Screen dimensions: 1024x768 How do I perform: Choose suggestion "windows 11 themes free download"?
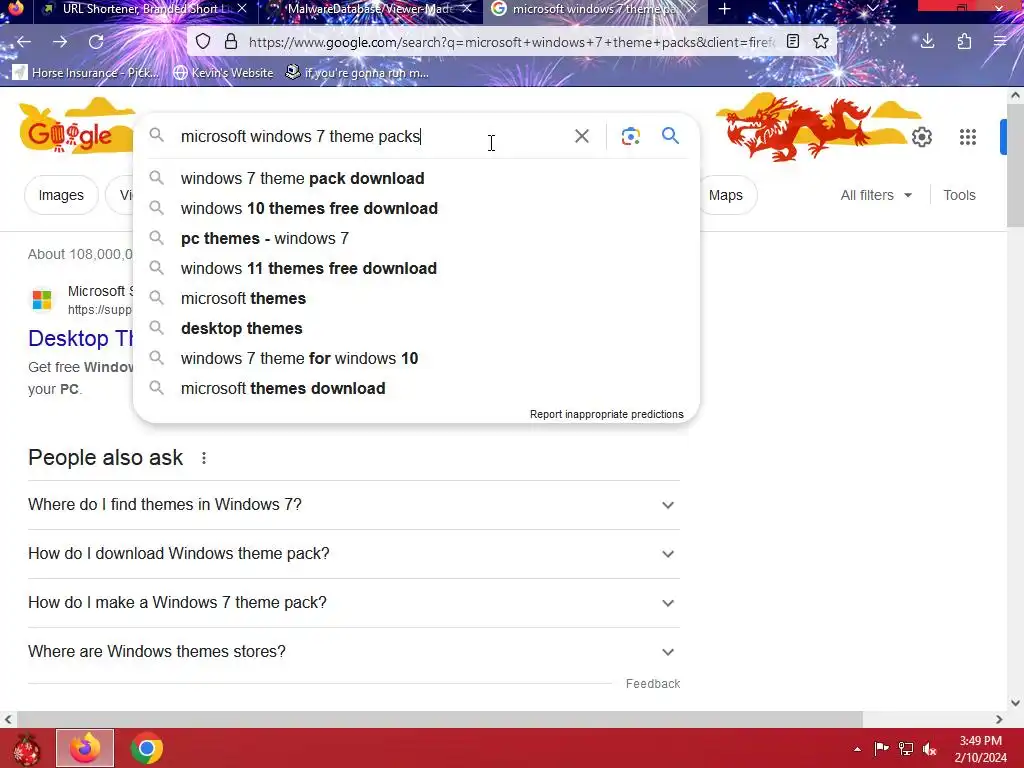[x=416, y=268]
